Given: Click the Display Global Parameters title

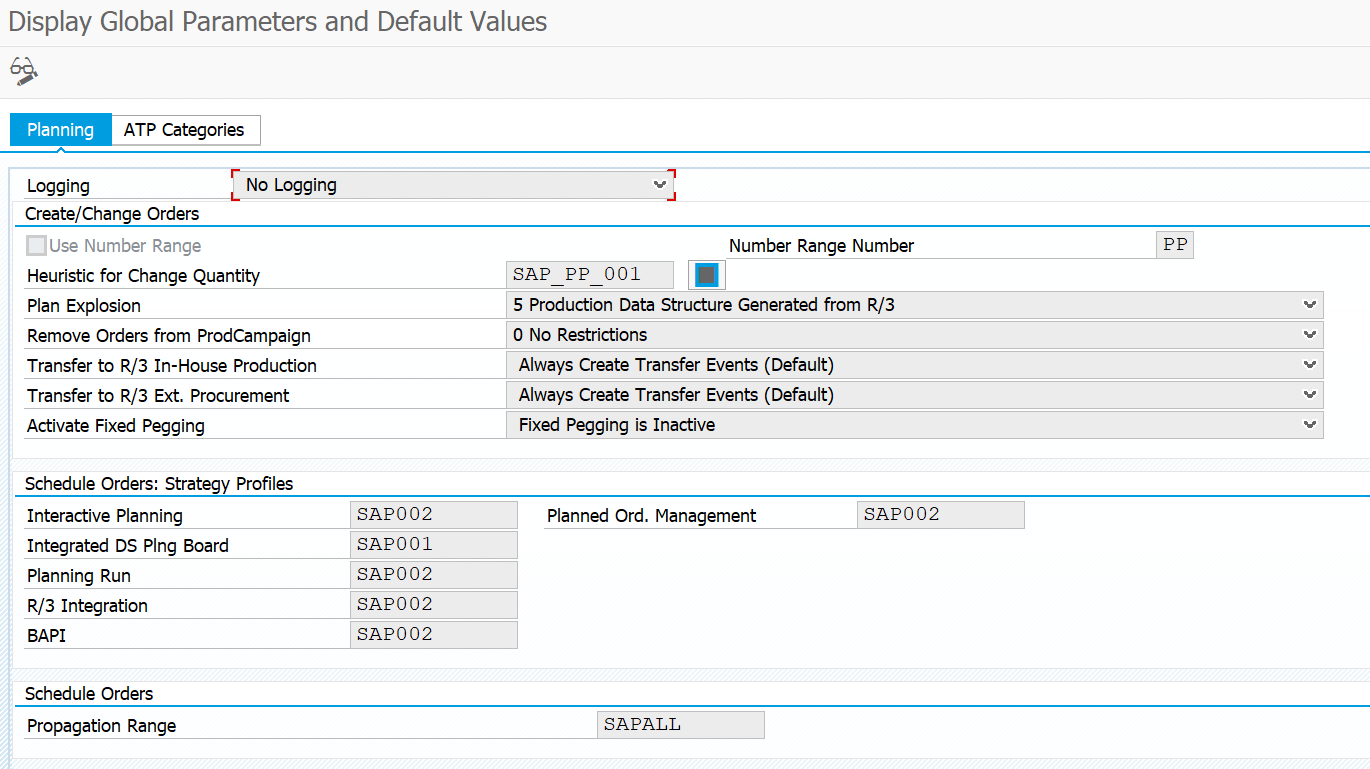Looking at the screenshot, I should coord(278,22).
